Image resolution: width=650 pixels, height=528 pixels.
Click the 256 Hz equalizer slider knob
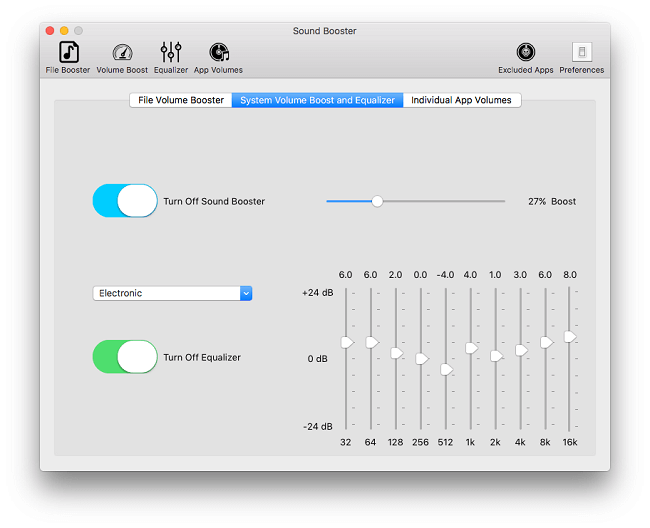click(422, 358)
